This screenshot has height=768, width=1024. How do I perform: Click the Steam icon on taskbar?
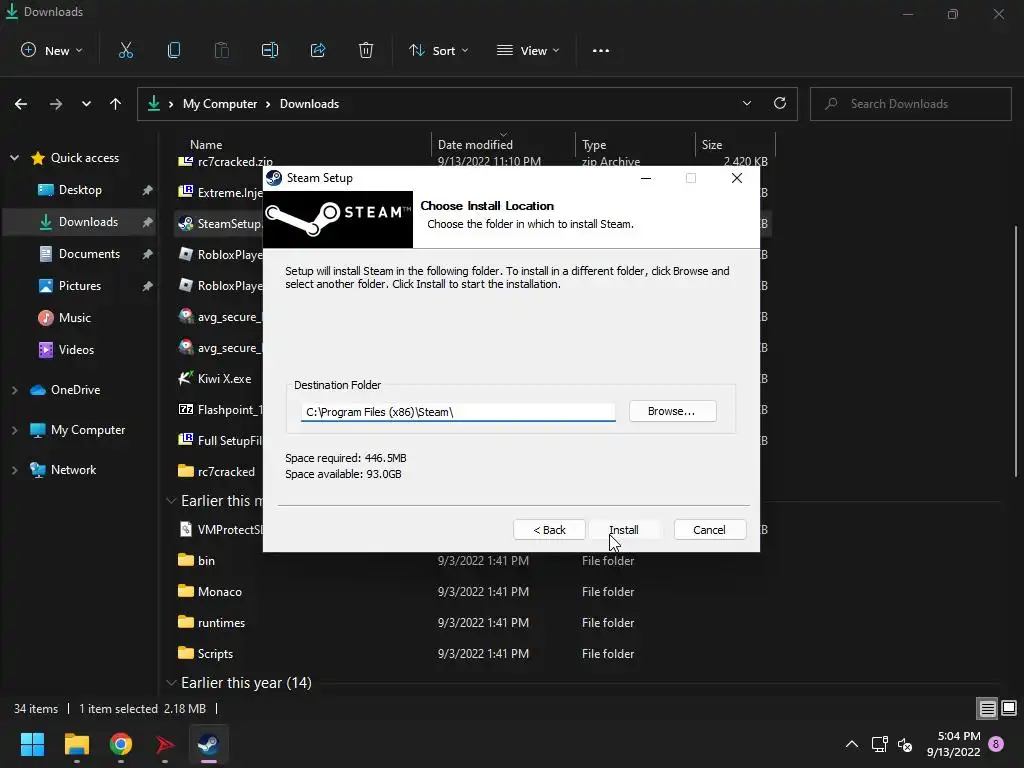208,744
